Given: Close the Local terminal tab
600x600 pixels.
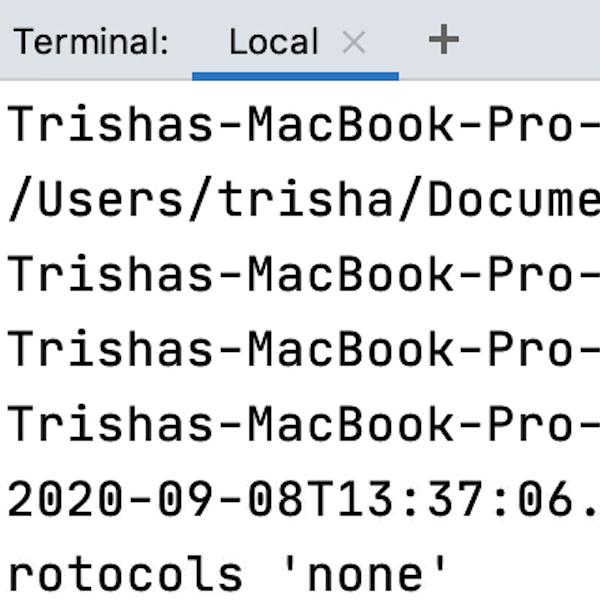Looking at the screenshot, I should [354, 41].
